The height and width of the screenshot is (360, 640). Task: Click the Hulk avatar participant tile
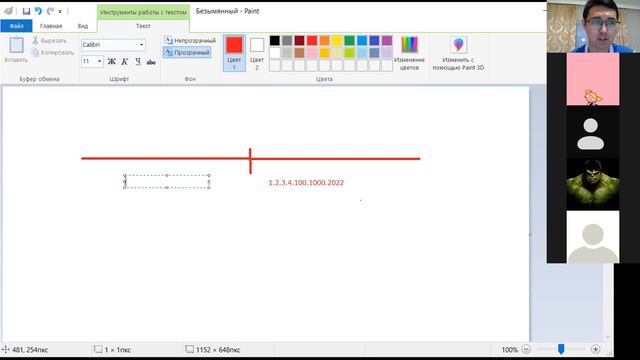click(593, 184)
